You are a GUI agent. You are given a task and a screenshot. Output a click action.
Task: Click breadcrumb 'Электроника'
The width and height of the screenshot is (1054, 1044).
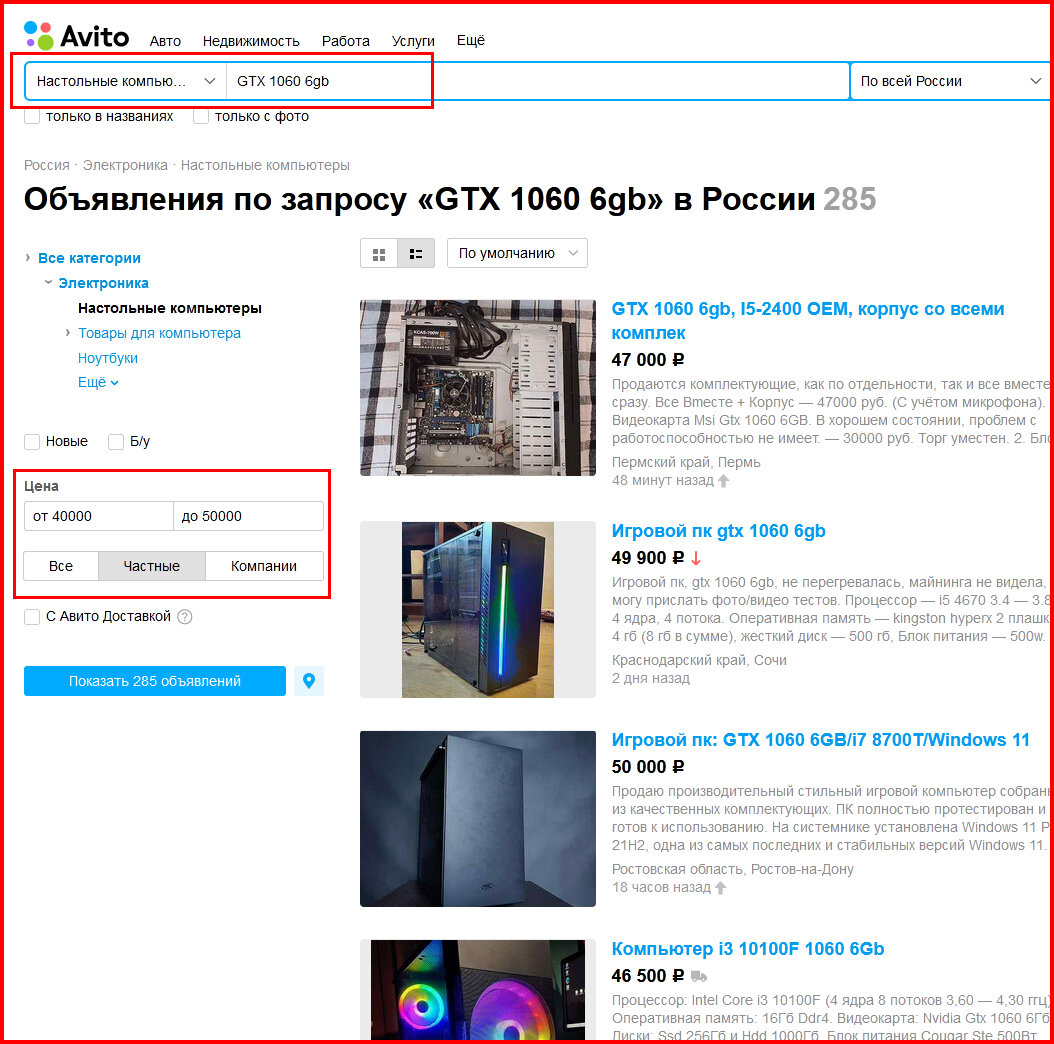coord(125,165)
